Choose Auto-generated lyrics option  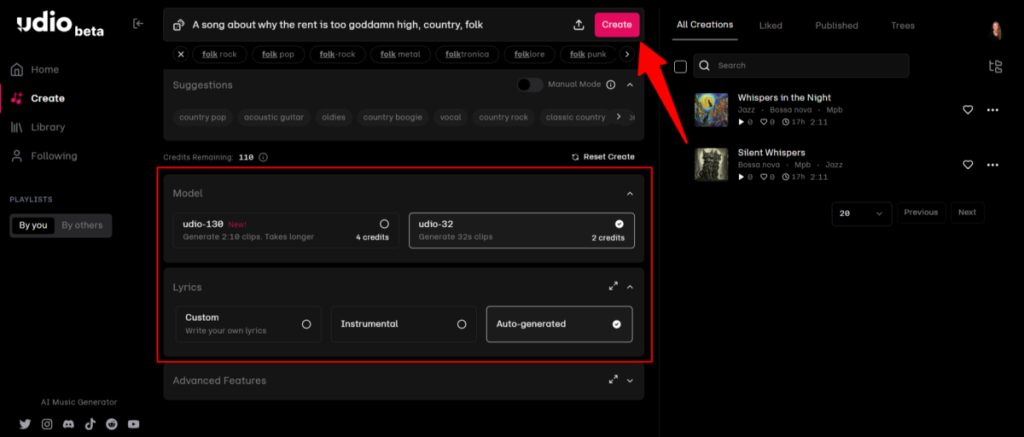click(x=560, y=324)
